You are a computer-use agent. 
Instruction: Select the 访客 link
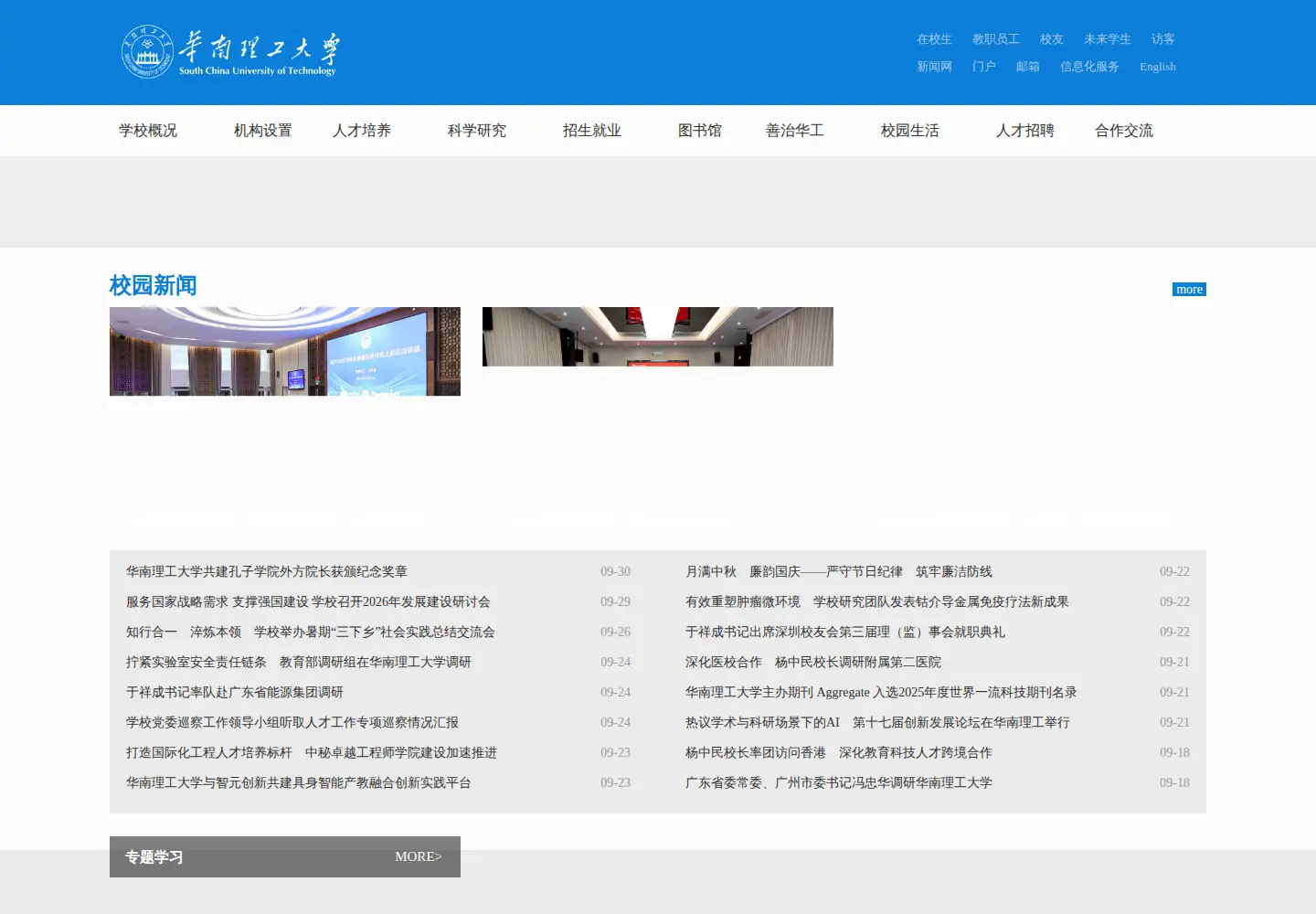pyautogui.click(x=1162, y=39)
